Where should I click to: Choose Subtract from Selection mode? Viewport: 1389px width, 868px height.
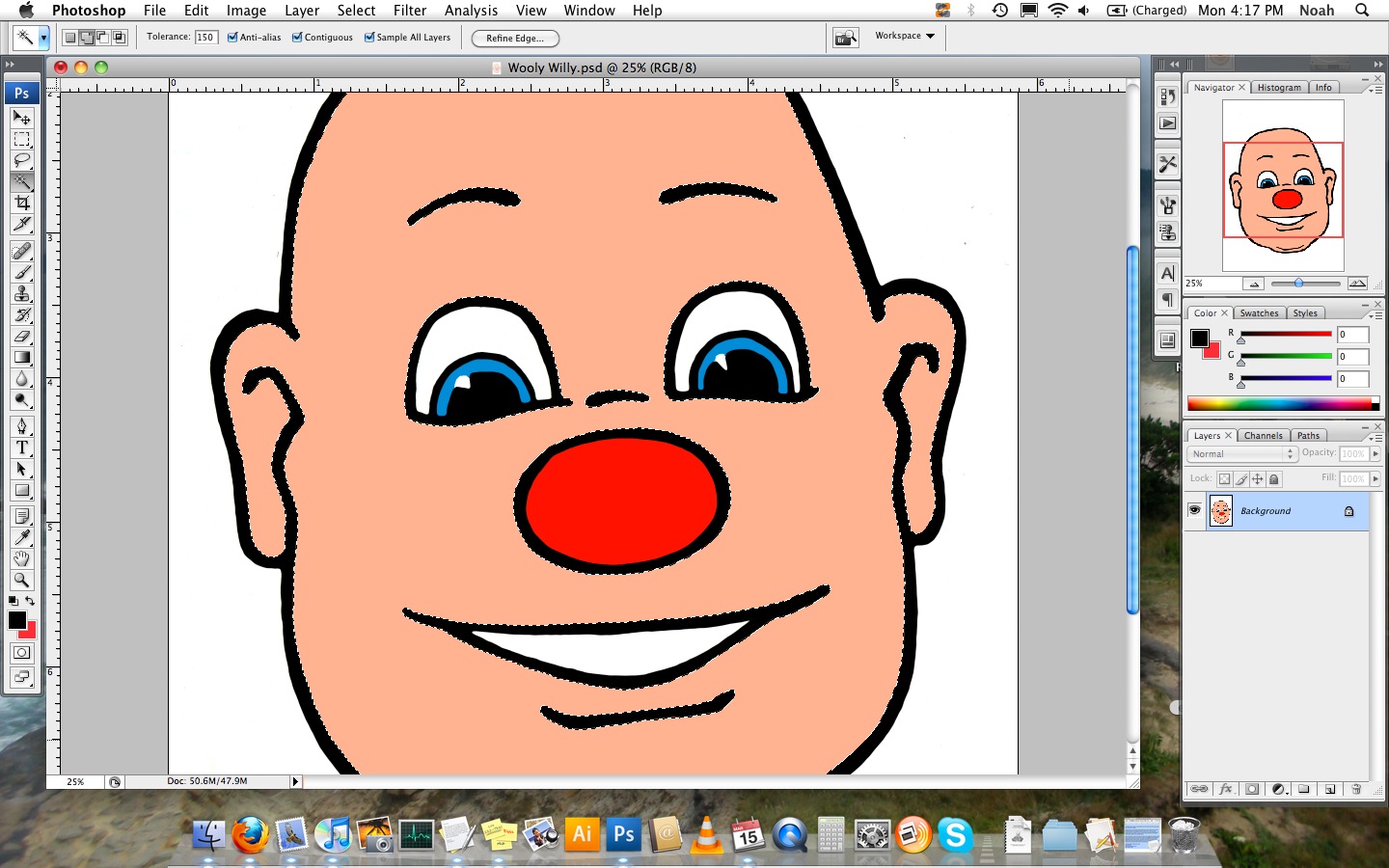102,38
